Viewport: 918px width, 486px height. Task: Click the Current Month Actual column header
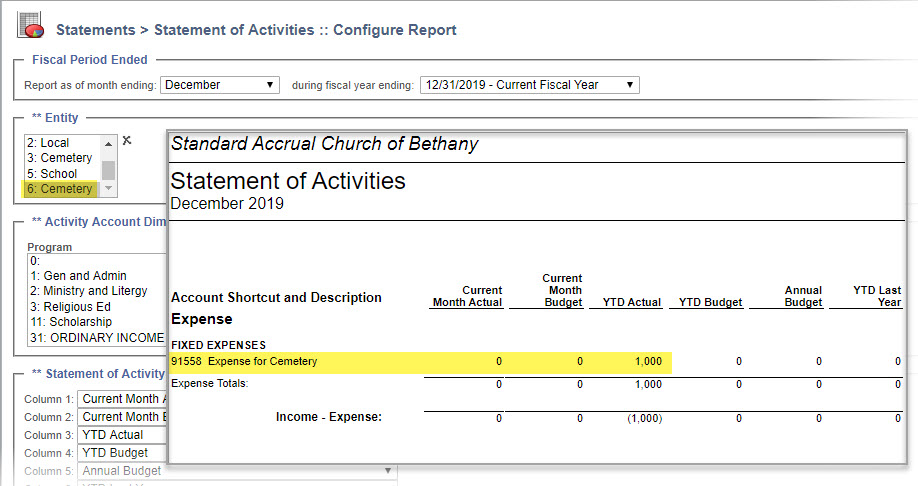pos(467,296)
